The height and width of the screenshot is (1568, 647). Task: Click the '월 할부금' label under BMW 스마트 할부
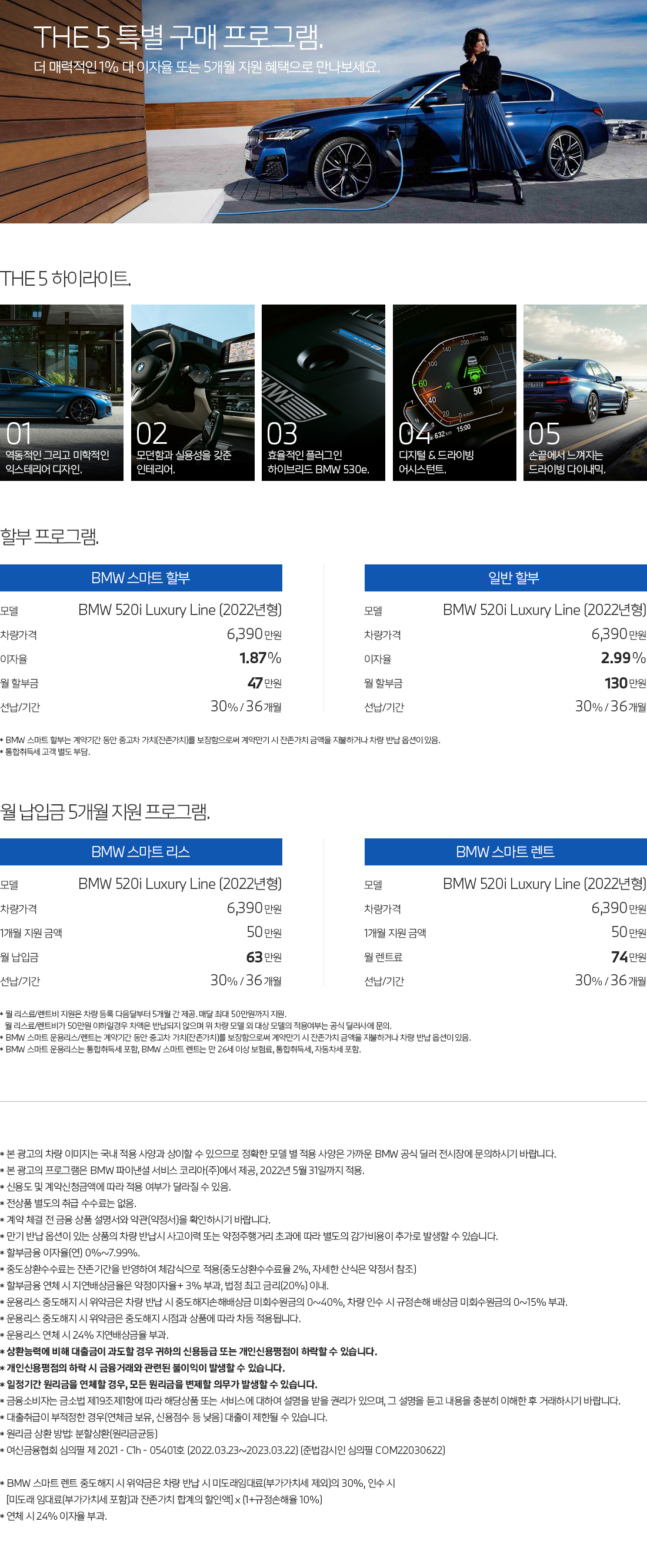pyautogui.click(x=19, y=684)
